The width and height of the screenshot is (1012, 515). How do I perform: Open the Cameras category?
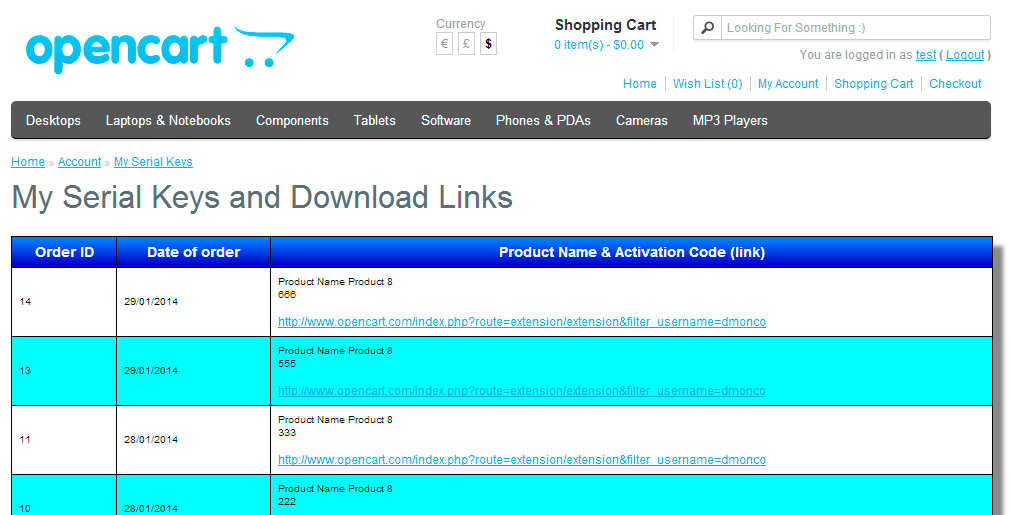coord(642,121)
